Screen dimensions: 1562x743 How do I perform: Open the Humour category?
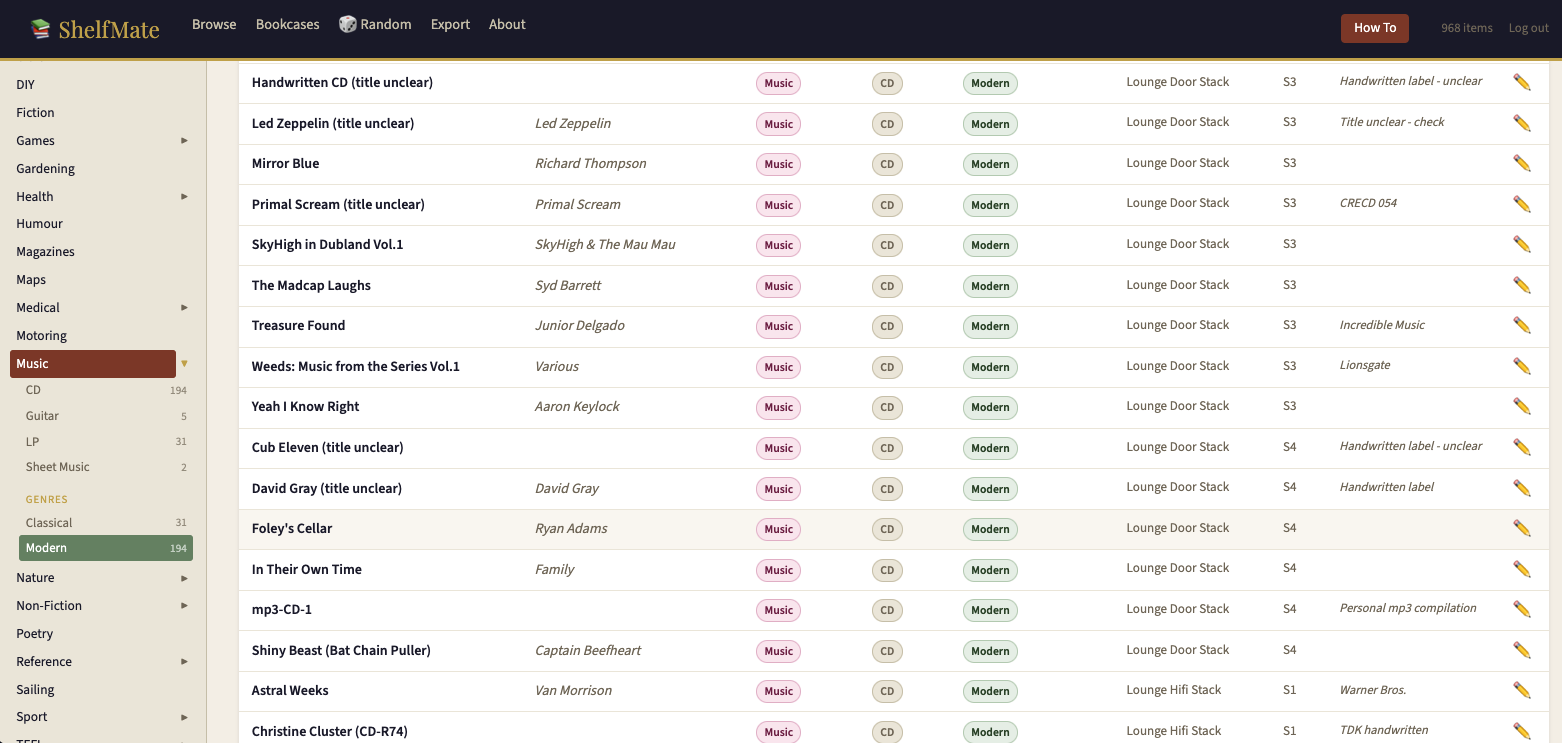point(39,224)
